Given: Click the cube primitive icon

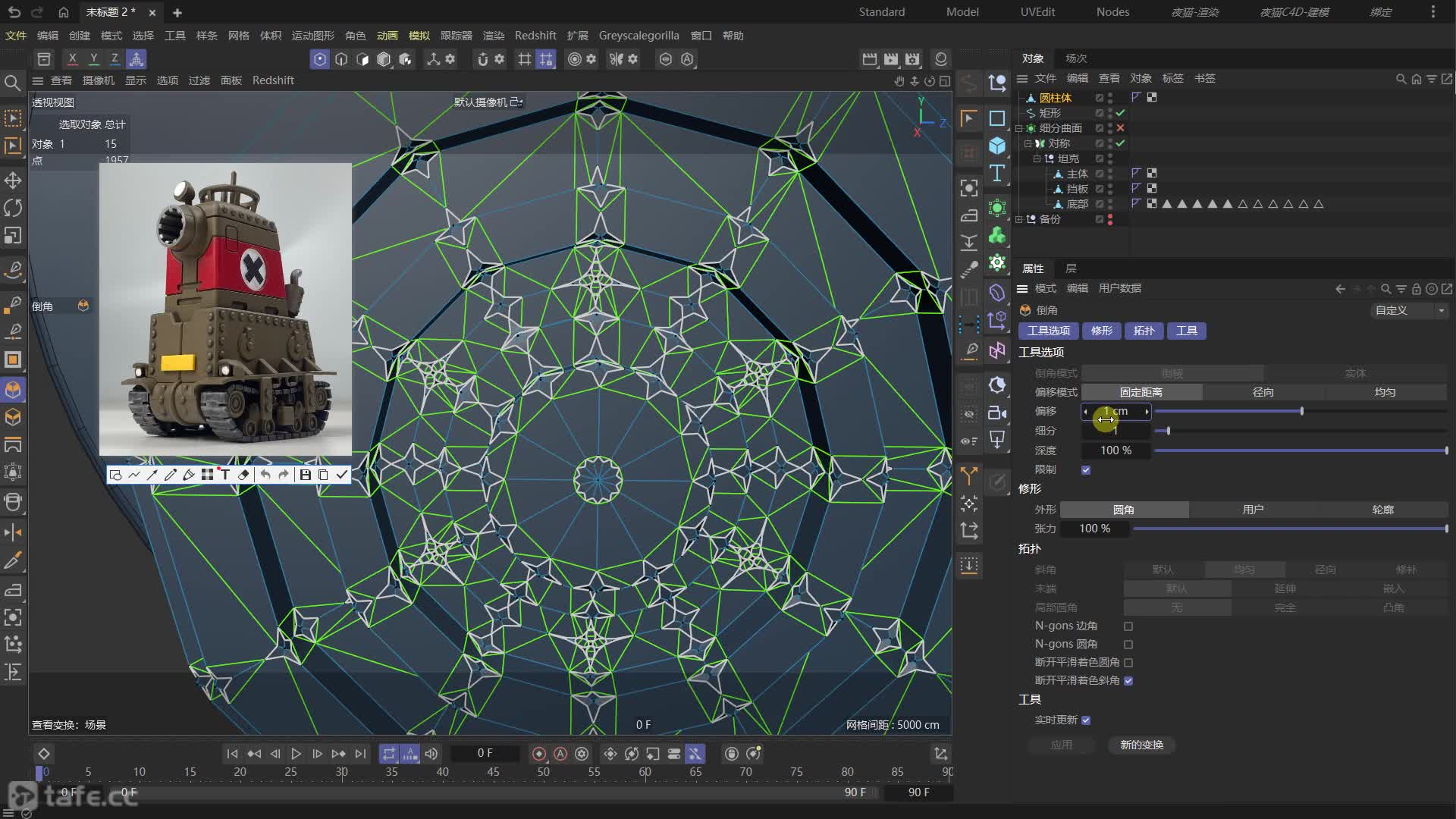Looking at the screenshot, I should click(997, 146).
